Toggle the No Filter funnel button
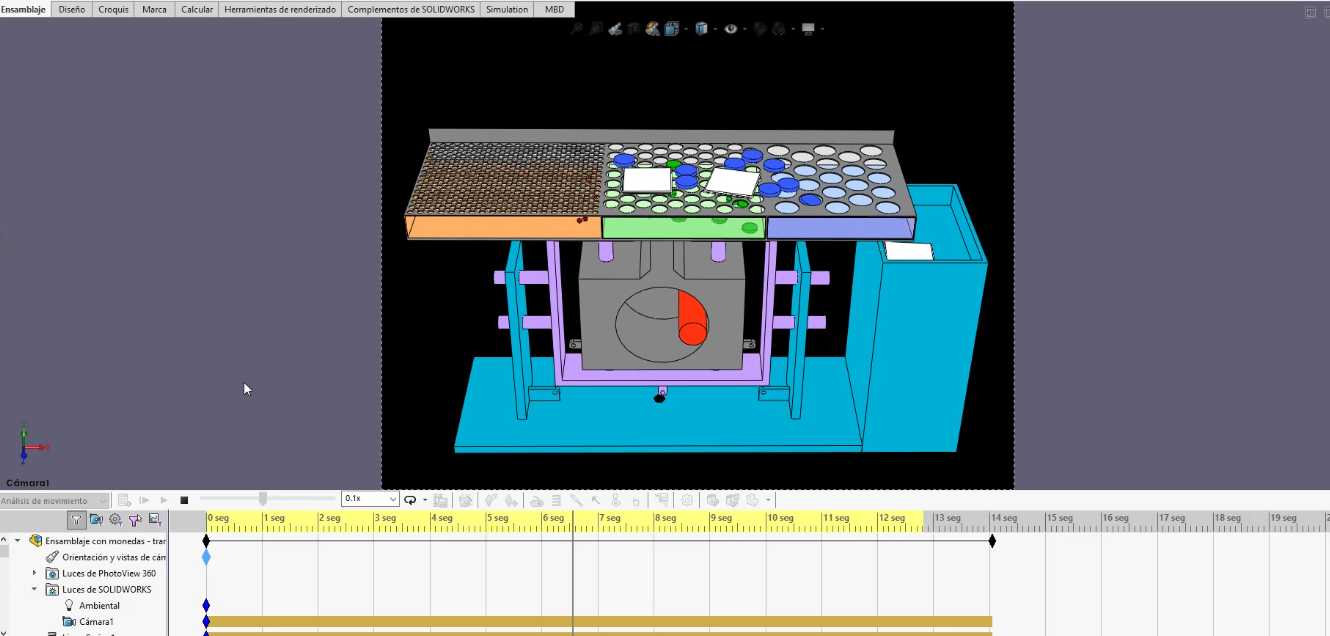The height and width of the screenshot is (636, 1330). [x=77, y=519]
